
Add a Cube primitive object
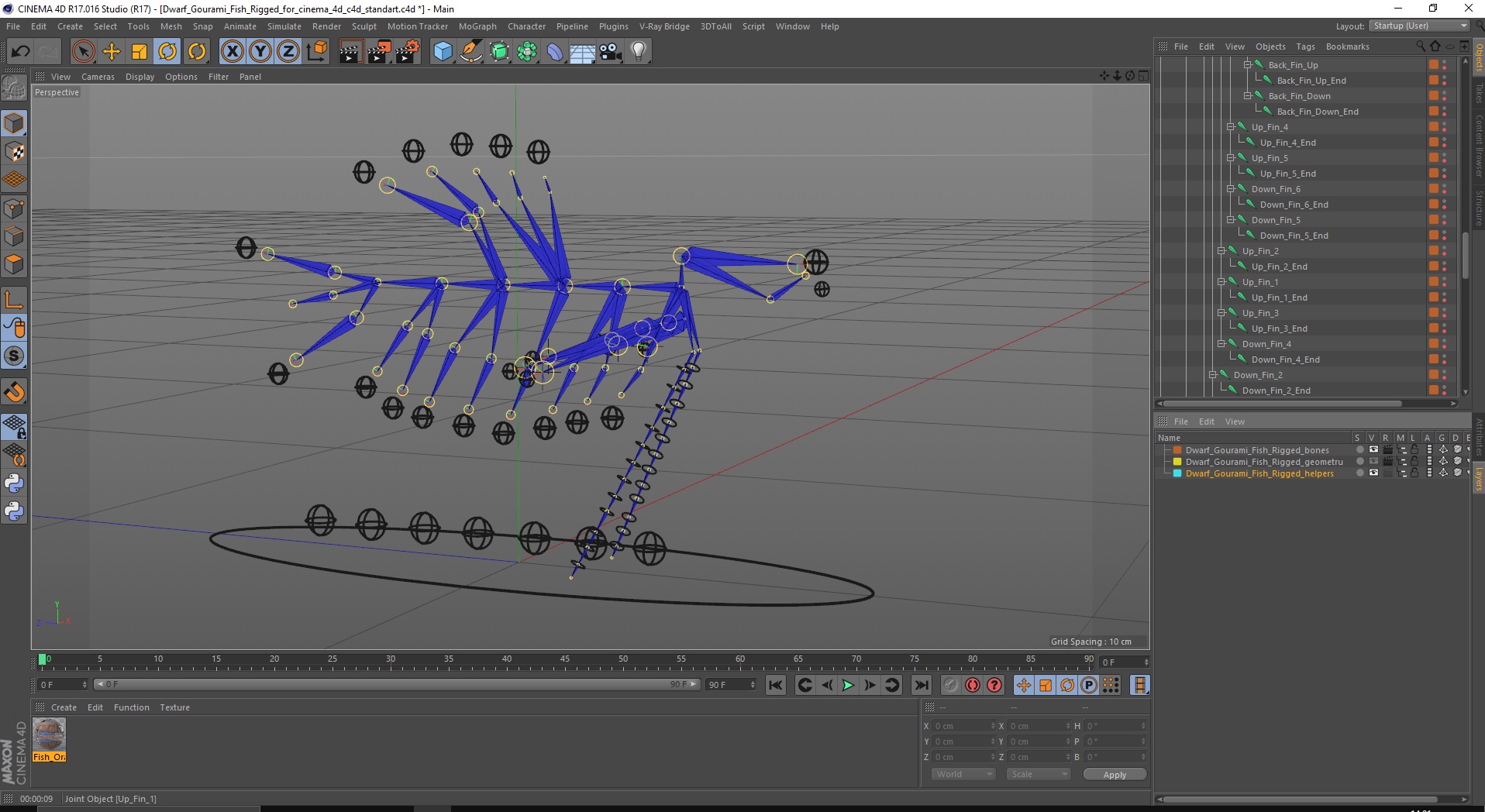(x=443, y=52)
